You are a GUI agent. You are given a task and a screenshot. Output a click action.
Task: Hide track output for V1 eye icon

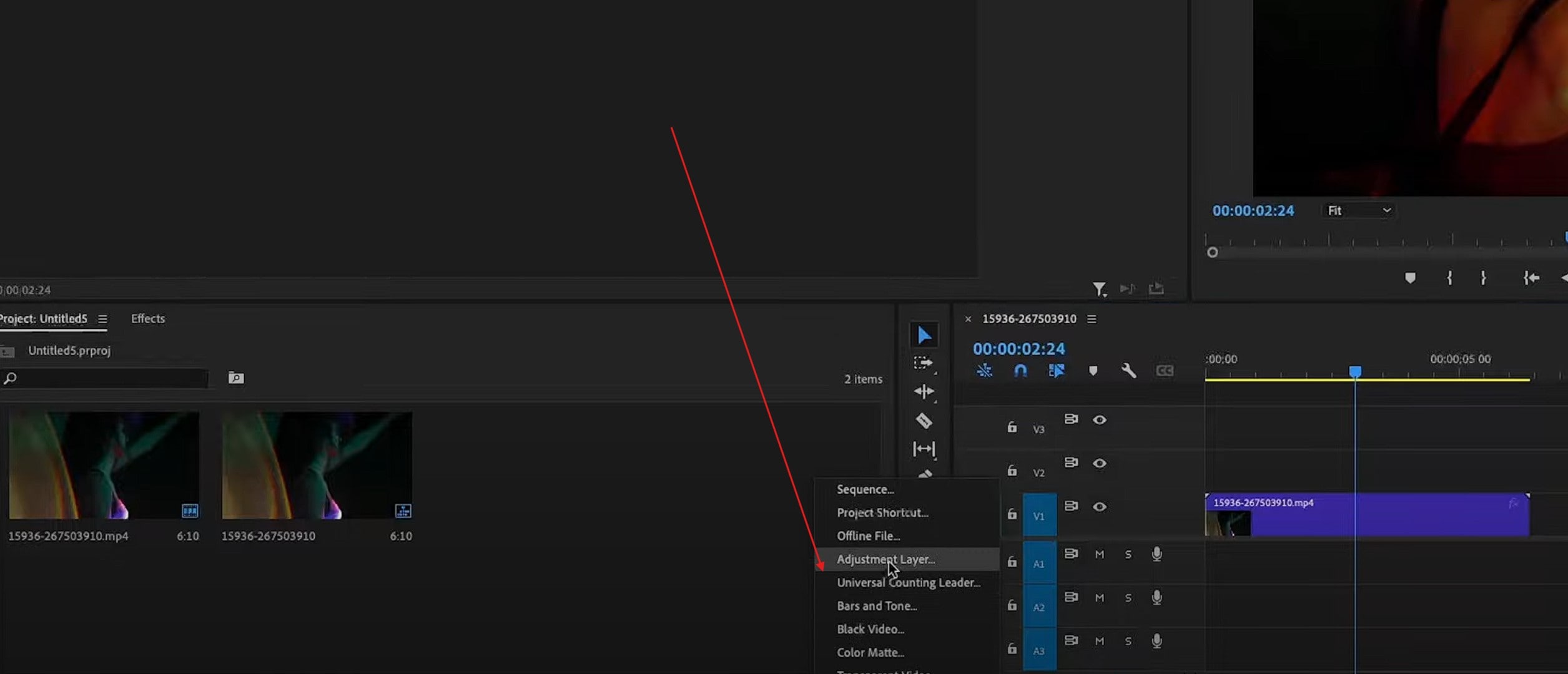[x=1100, y=507]
